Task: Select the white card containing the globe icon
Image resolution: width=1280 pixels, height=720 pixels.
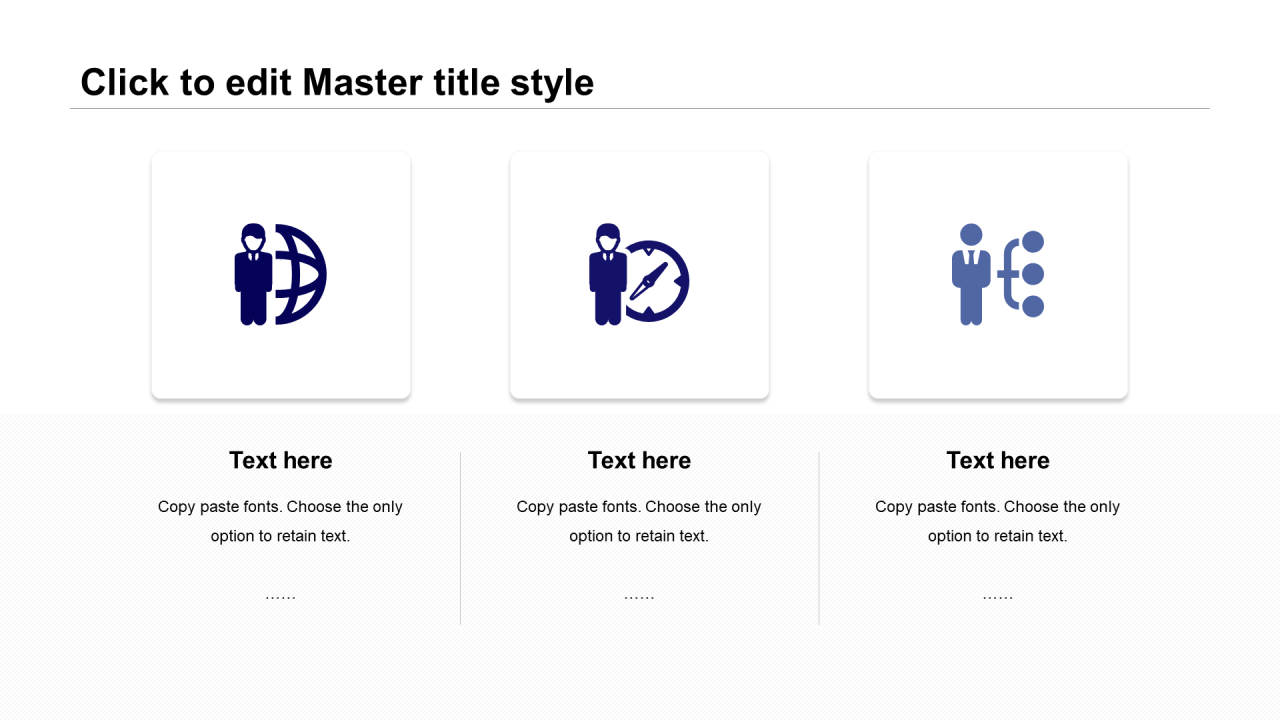Action: [281, 275]
